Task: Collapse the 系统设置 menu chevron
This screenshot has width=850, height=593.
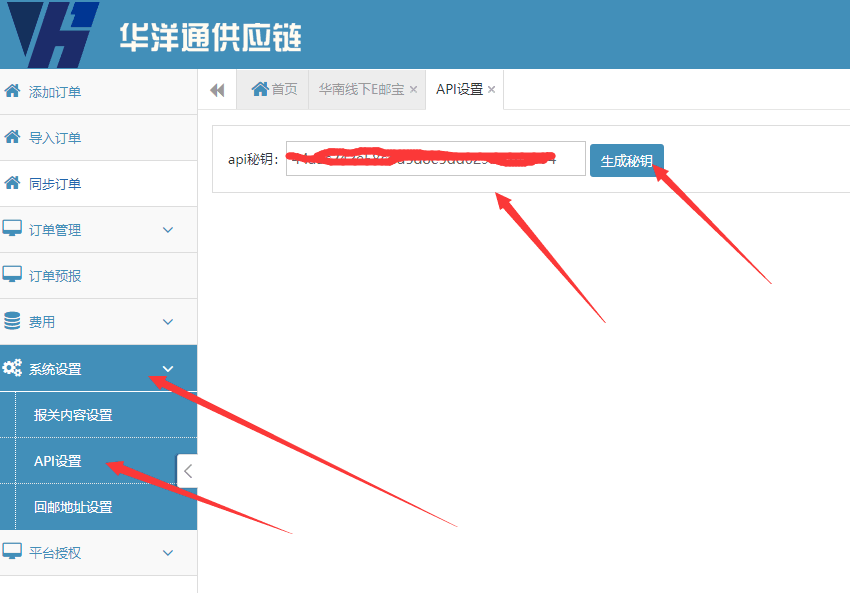Action: pyautogui.click(x=168, y=369)
